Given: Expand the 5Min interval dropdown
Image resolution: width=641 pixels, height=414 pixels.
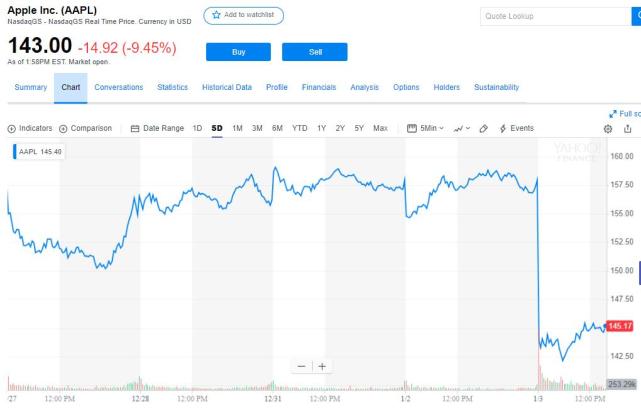Looking at the screenshot, I should point(426,128).
